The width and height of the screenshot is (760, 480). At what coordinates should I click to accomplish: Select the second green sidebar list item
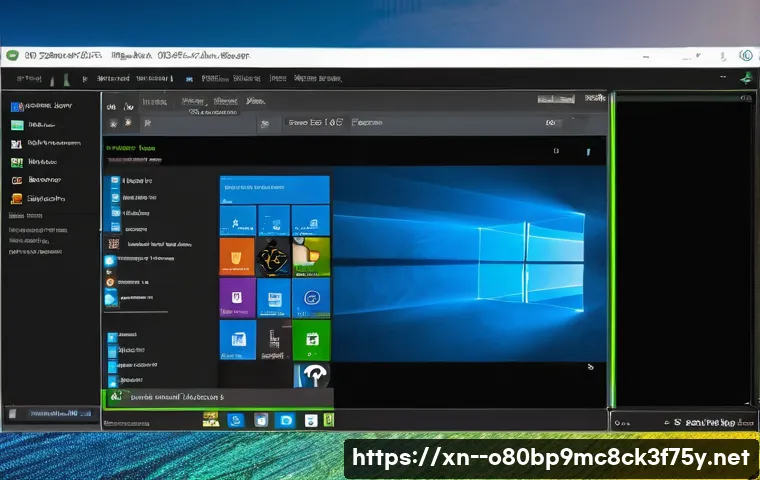[x=16, y=161]
